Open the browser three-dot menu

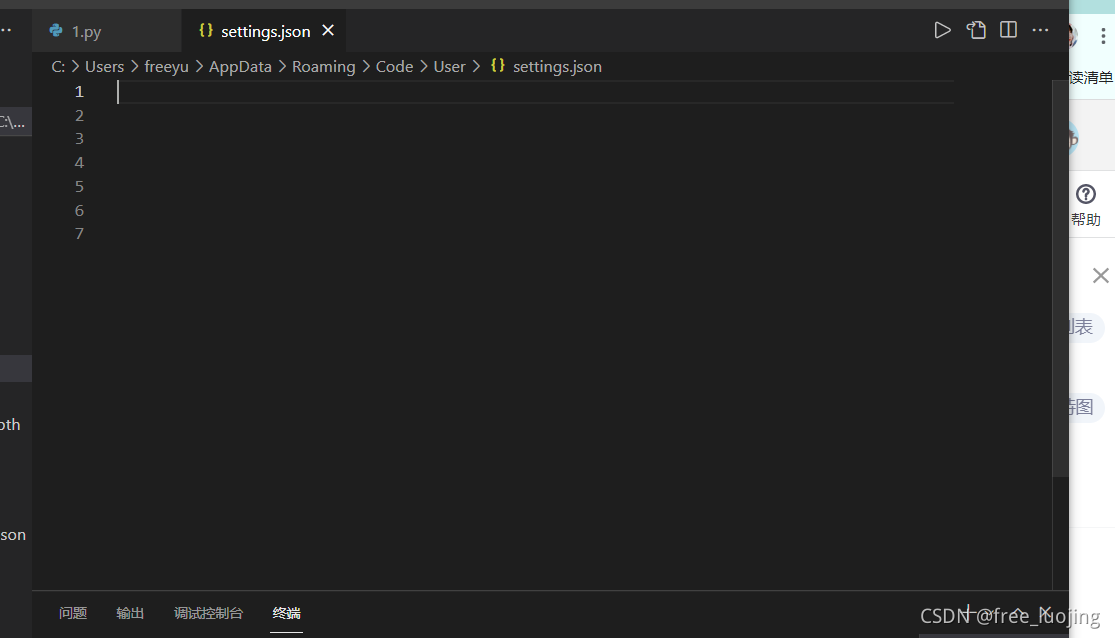1103,36
